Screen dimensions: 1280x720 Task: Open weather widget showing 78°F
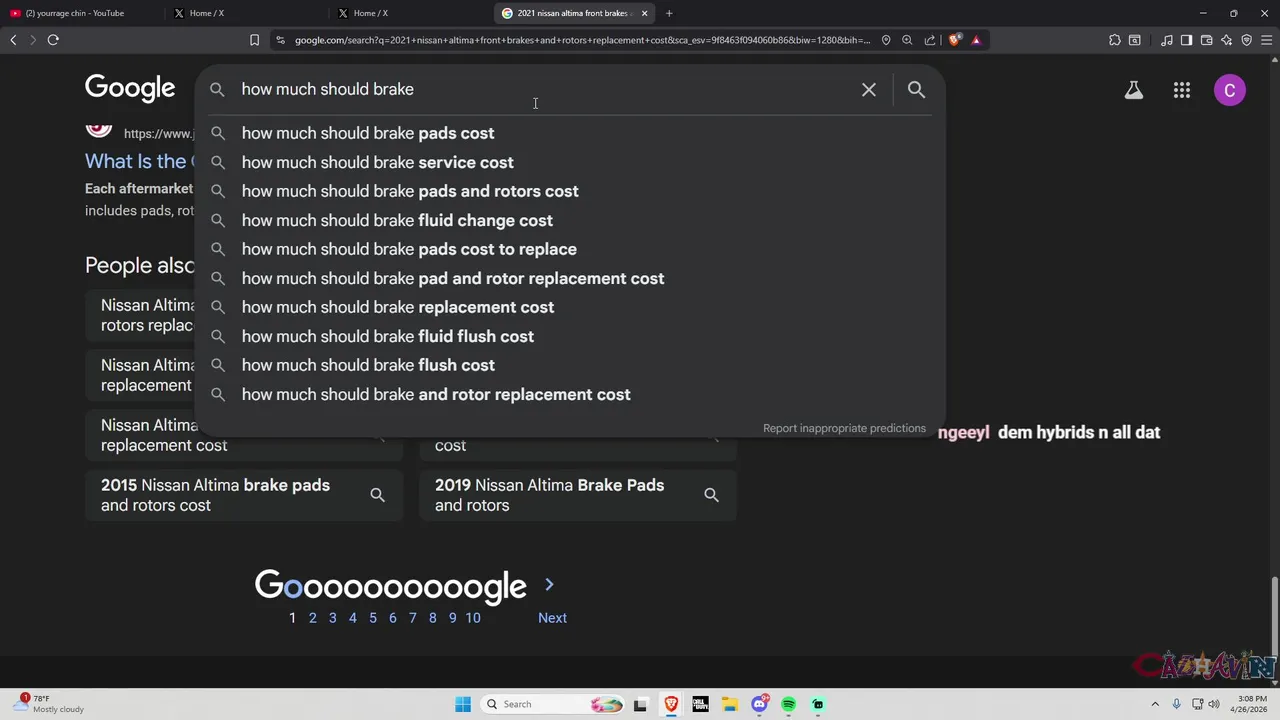click(50, 704)
